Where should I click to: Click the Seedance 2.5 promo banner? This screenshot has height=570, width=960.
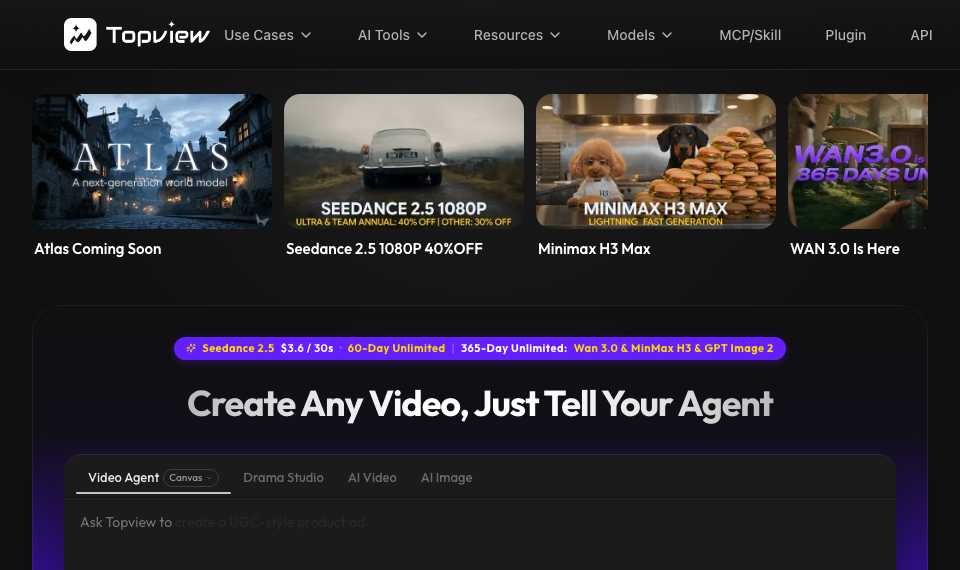coord(480,348)
